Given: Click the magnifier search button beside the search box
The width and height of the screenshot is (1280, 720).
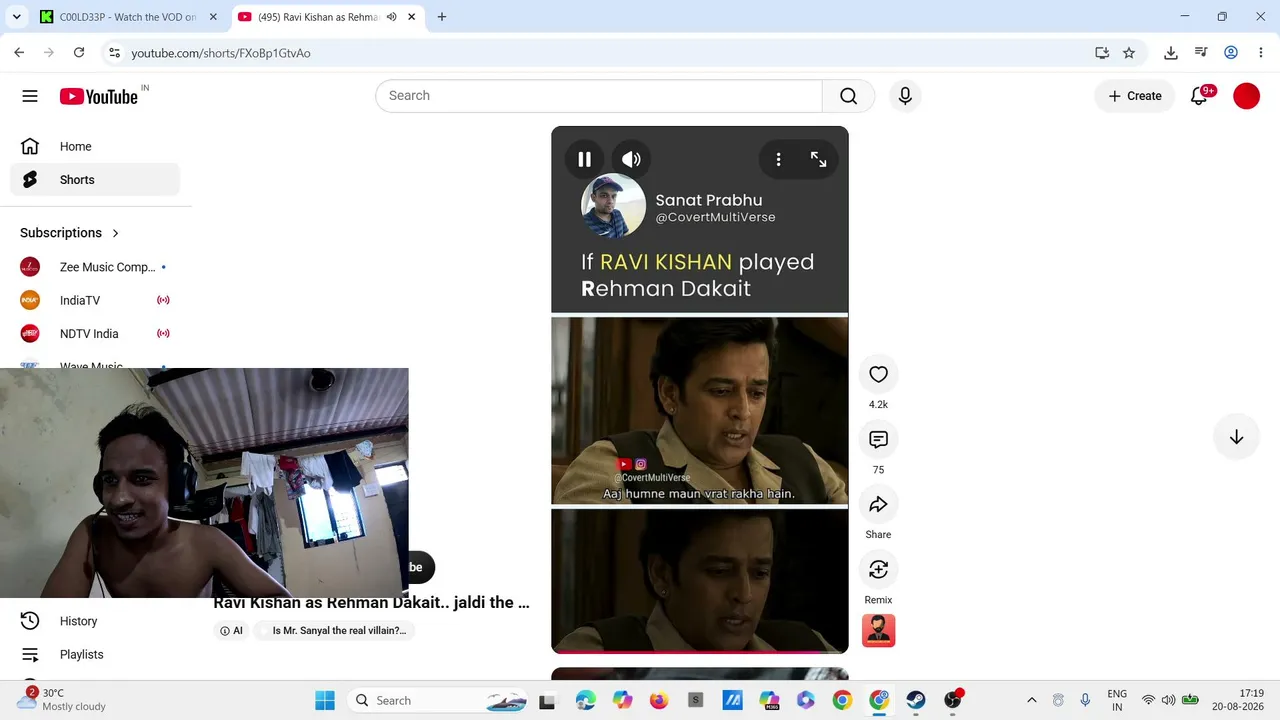Looking at the screenshot, I should pos(848,96).
